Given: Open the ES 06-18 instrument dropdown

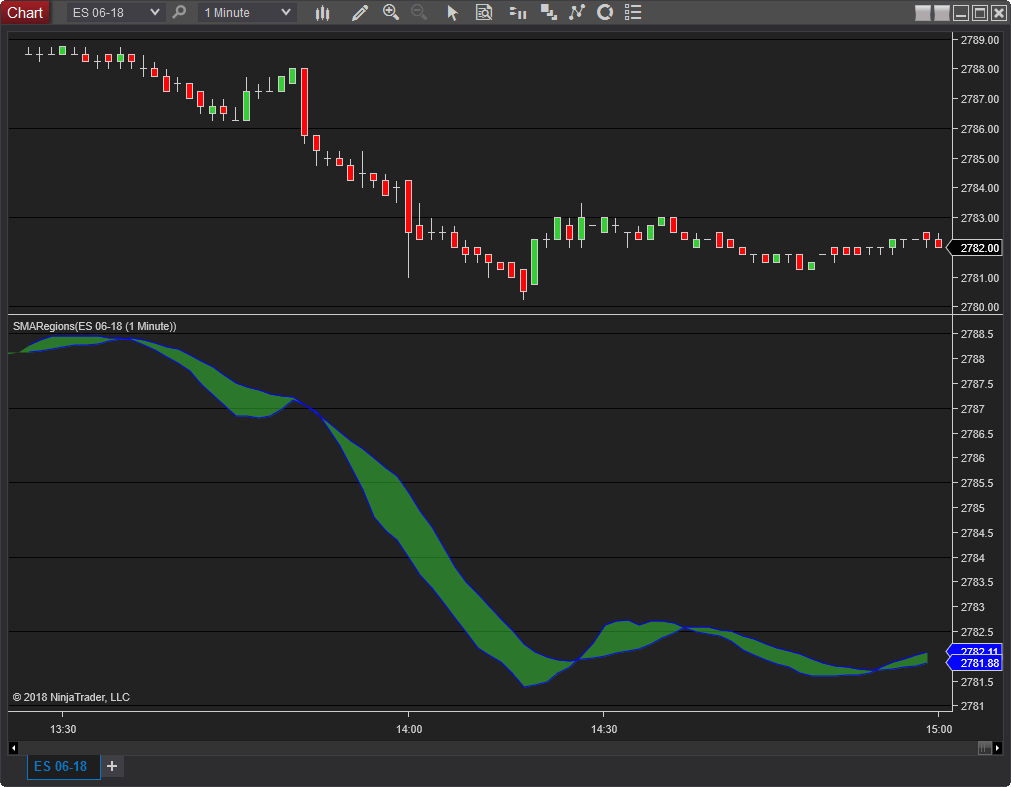Looking at the screenshot, I should tap(116, 12).
